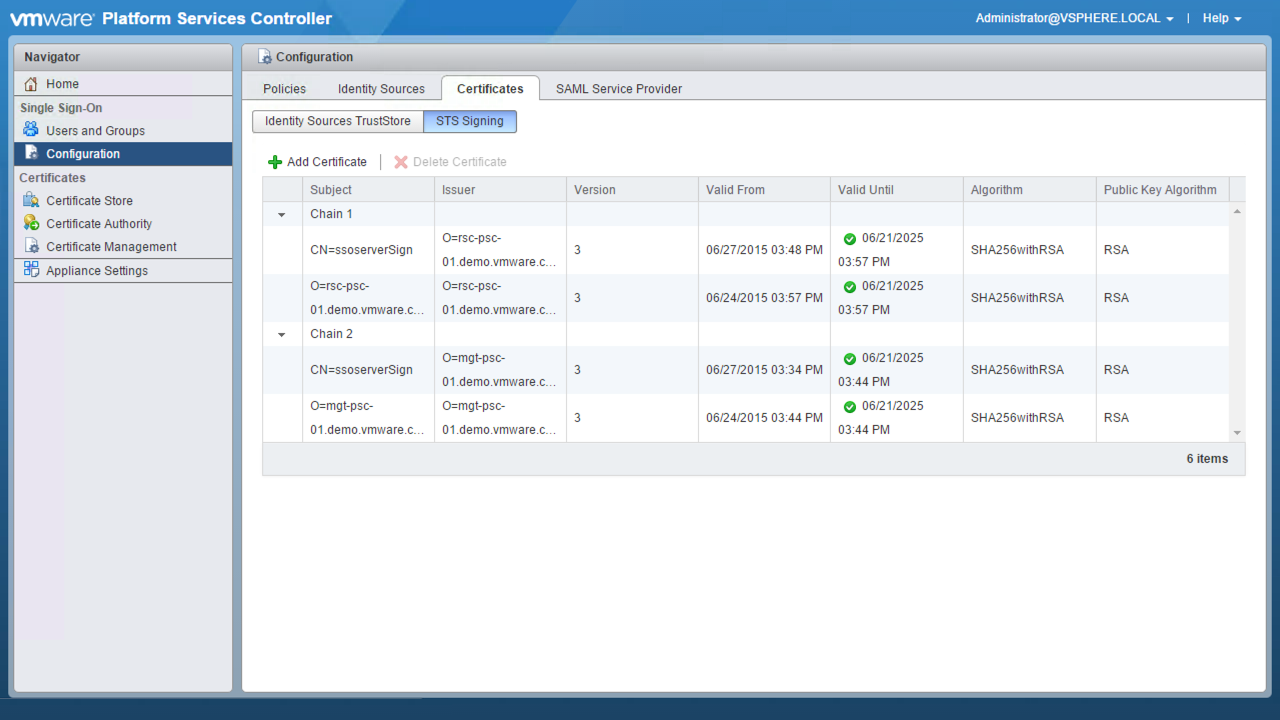Switch to the Policies tab
The height and width of the screenshot is (720, 1280).
coord(284,89)
